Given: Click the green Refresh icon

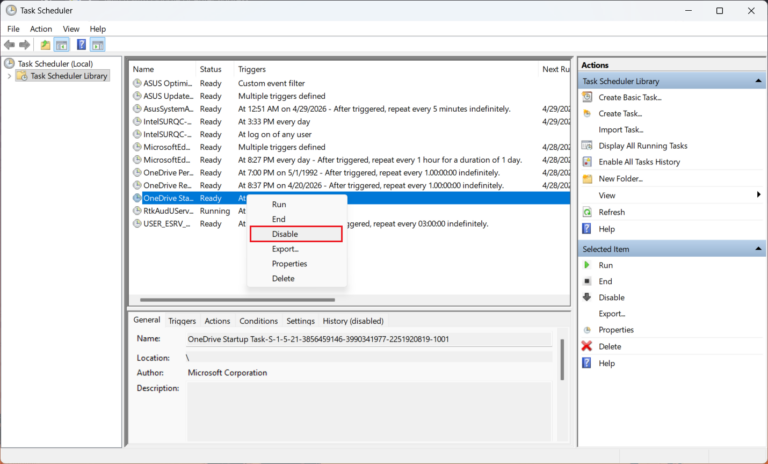Looking at the screenshot, I should (587, 212).
